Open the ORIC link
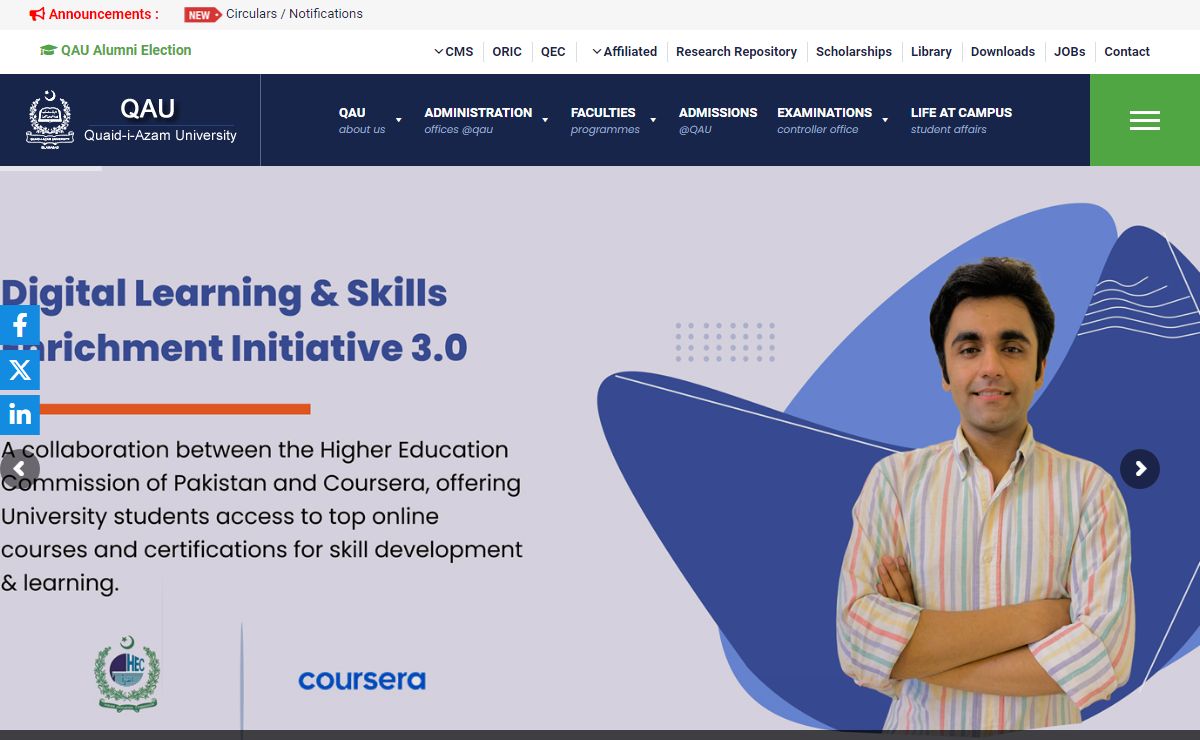 coord(507,52)
